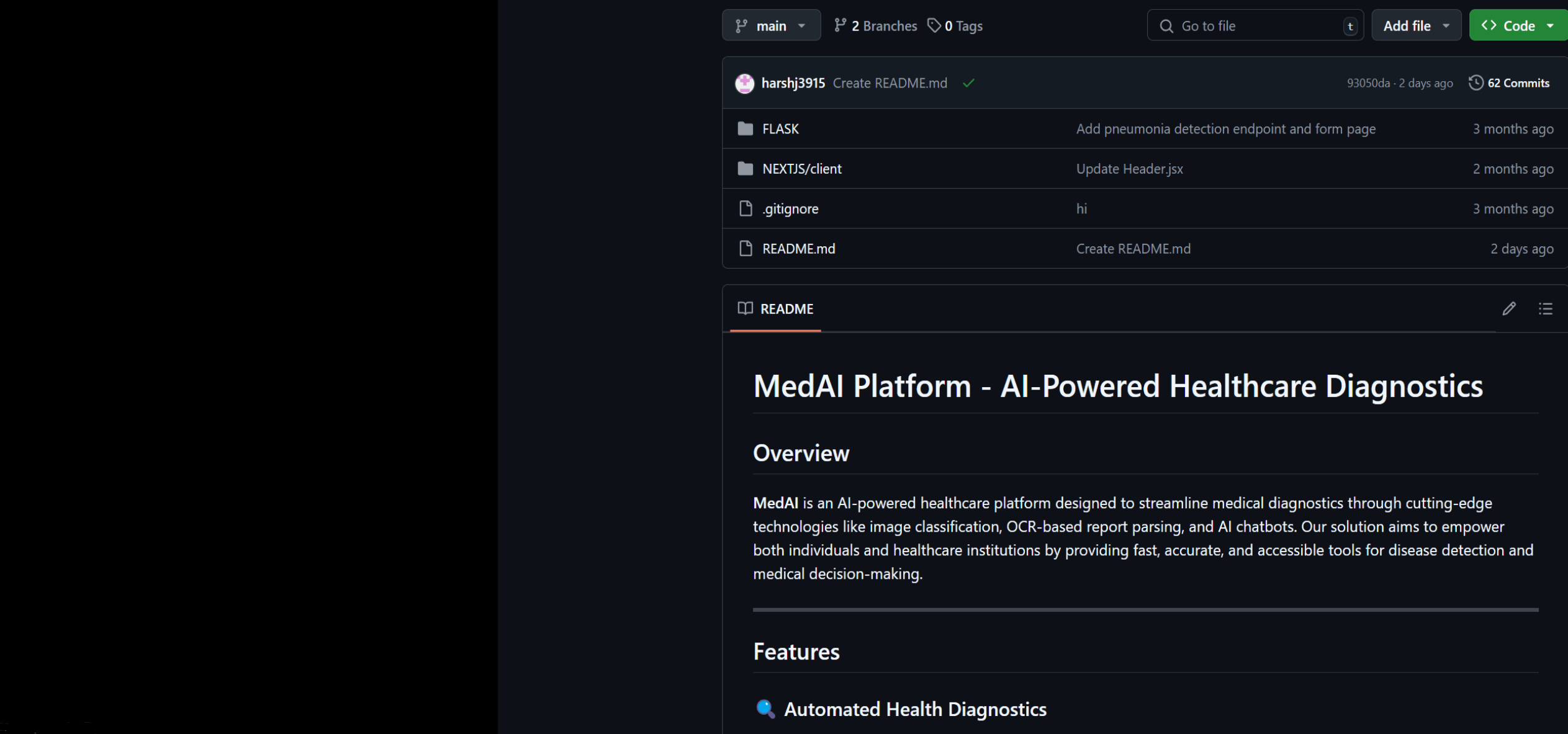Click the Features heading
This screenshot has width=1568, height=734.
[x=796, y=651]
